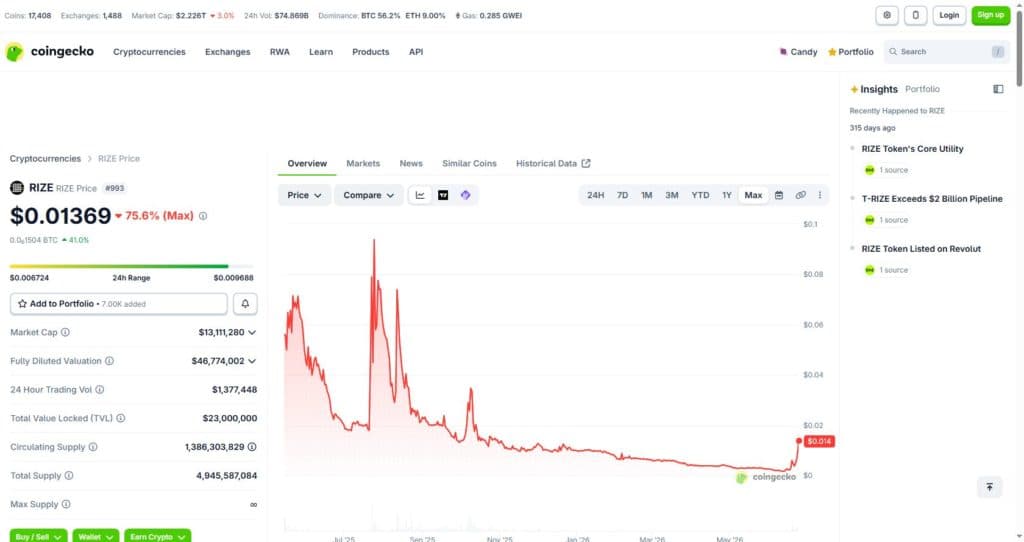Click info icon after 1,386,303,829 supply value
This screenshot has height=542, width=1024.
[x=252, y=447]
